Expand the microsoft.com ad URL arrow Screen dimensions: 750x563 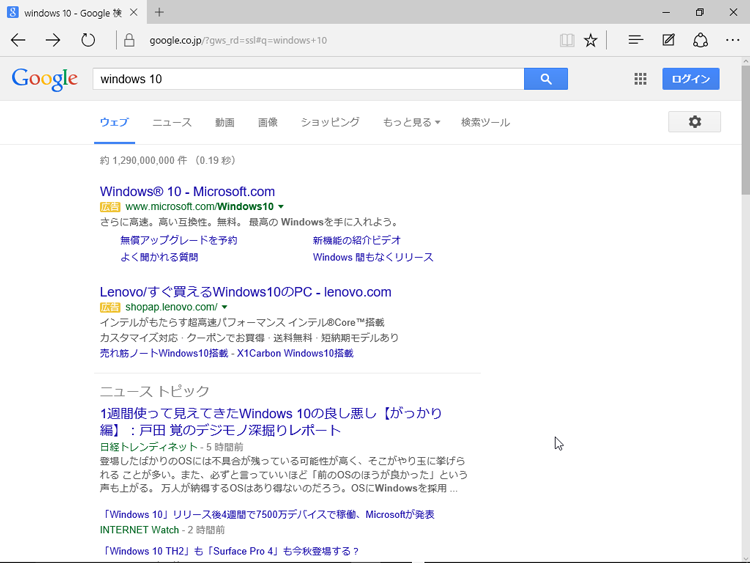point(281,207)
